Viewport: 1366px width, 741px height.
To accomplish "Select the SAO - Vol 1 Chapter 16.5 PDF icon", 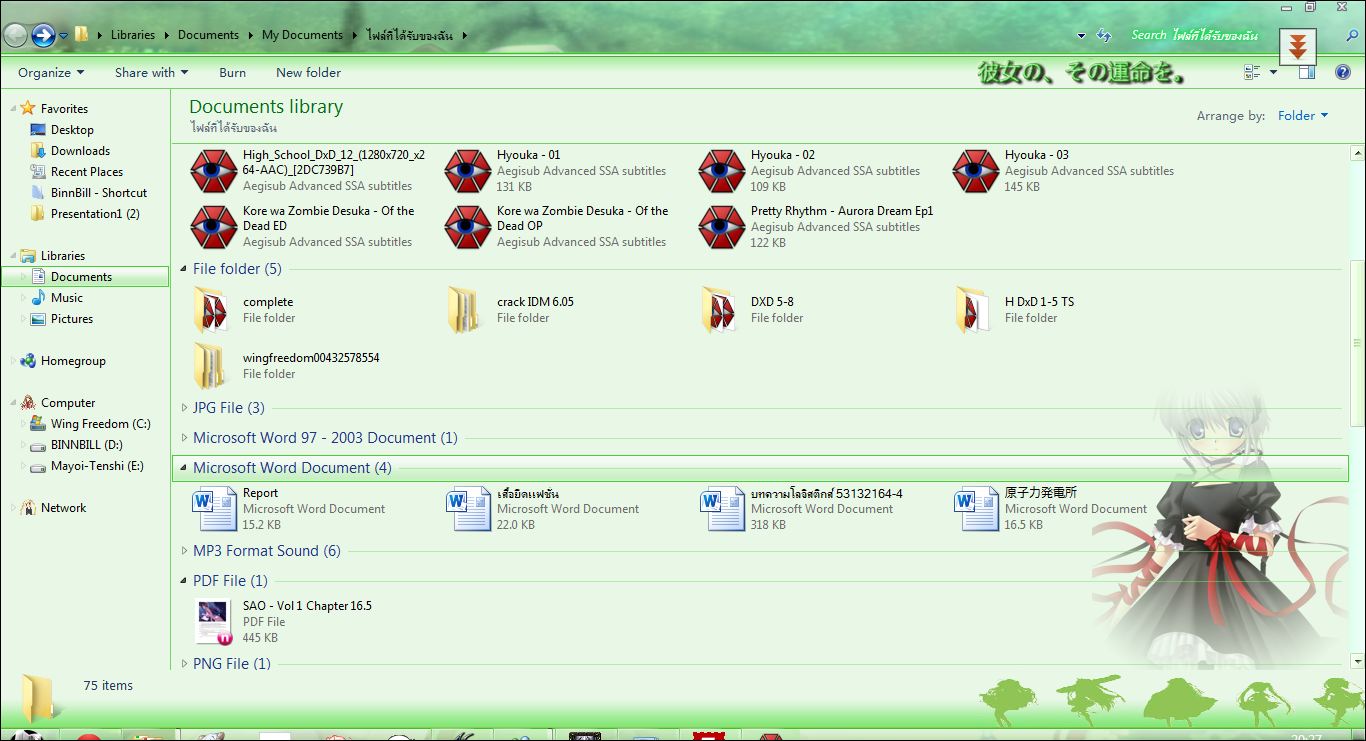I will click(x=214, y=621).
